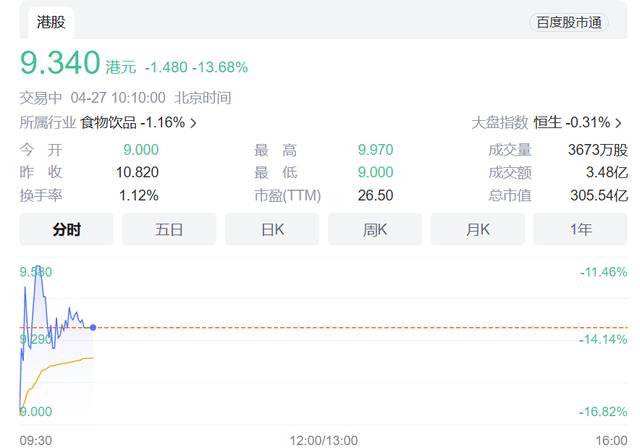The height and width of the screenshot is (448, 640).
Task: Switch chart to 五日 view
Action: (169, 229)
